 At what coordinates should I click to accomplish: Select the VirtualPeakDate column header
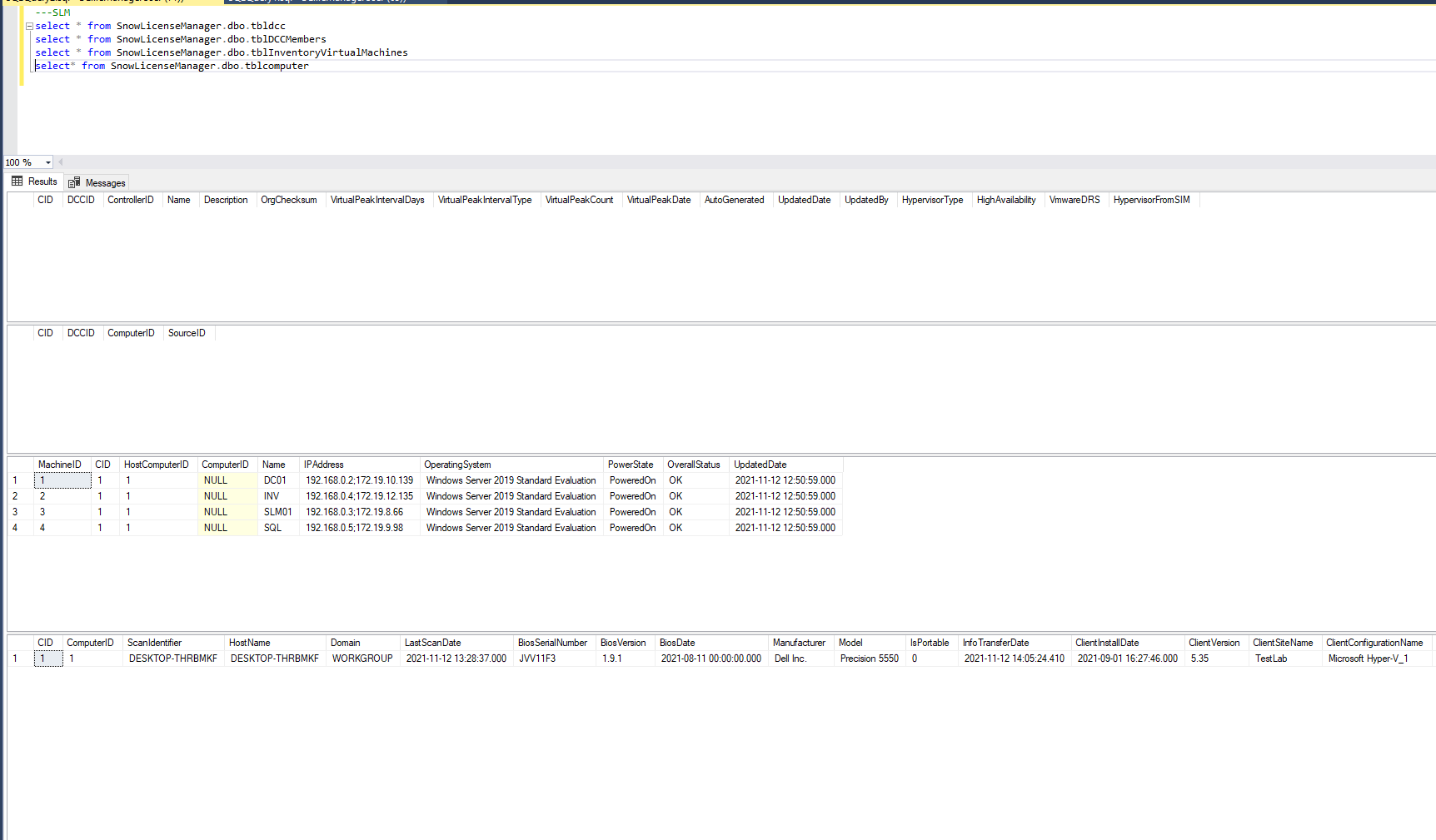659,200
